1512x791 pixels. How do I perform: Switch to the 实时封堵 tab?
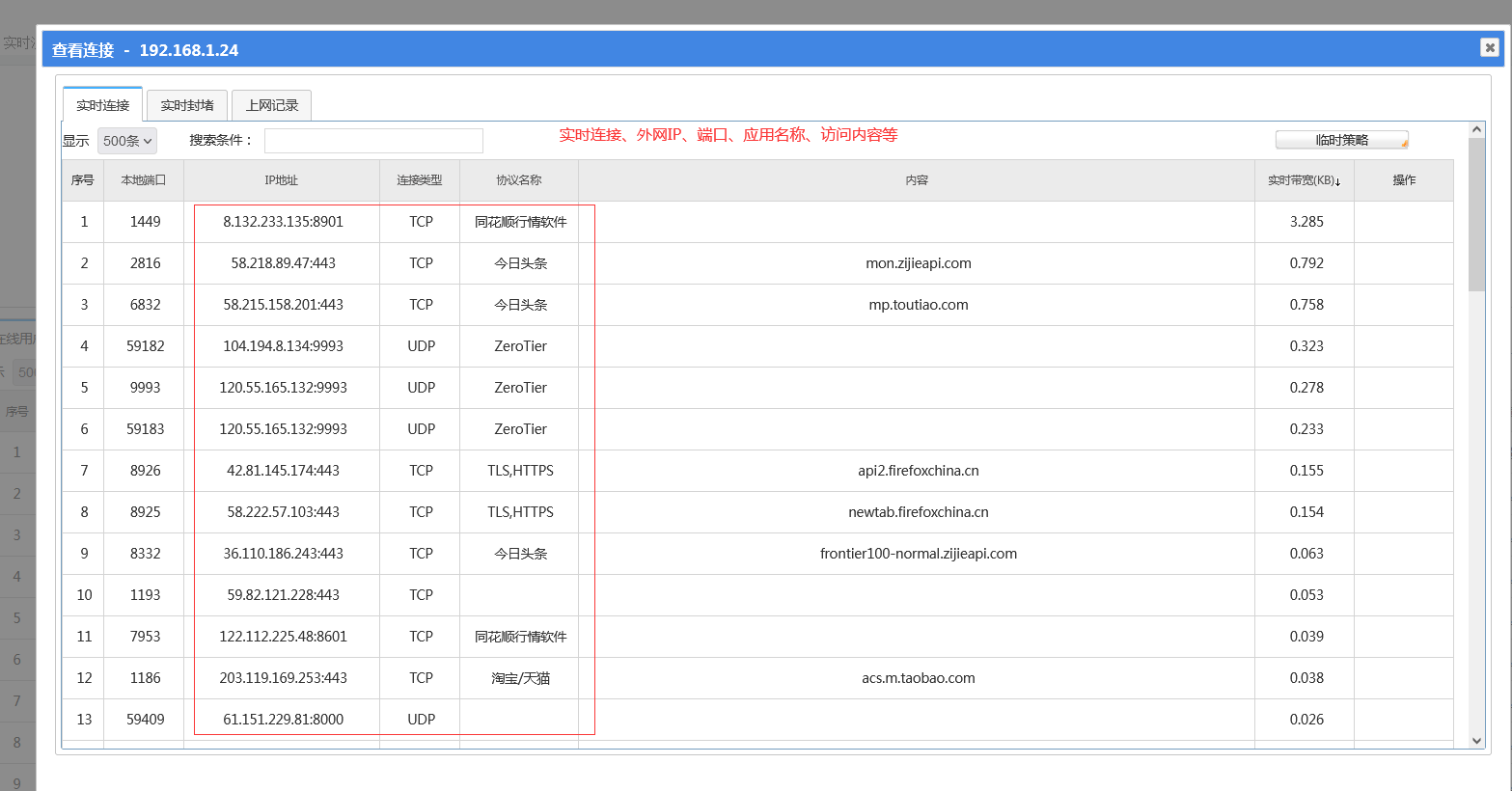point(187,105)
